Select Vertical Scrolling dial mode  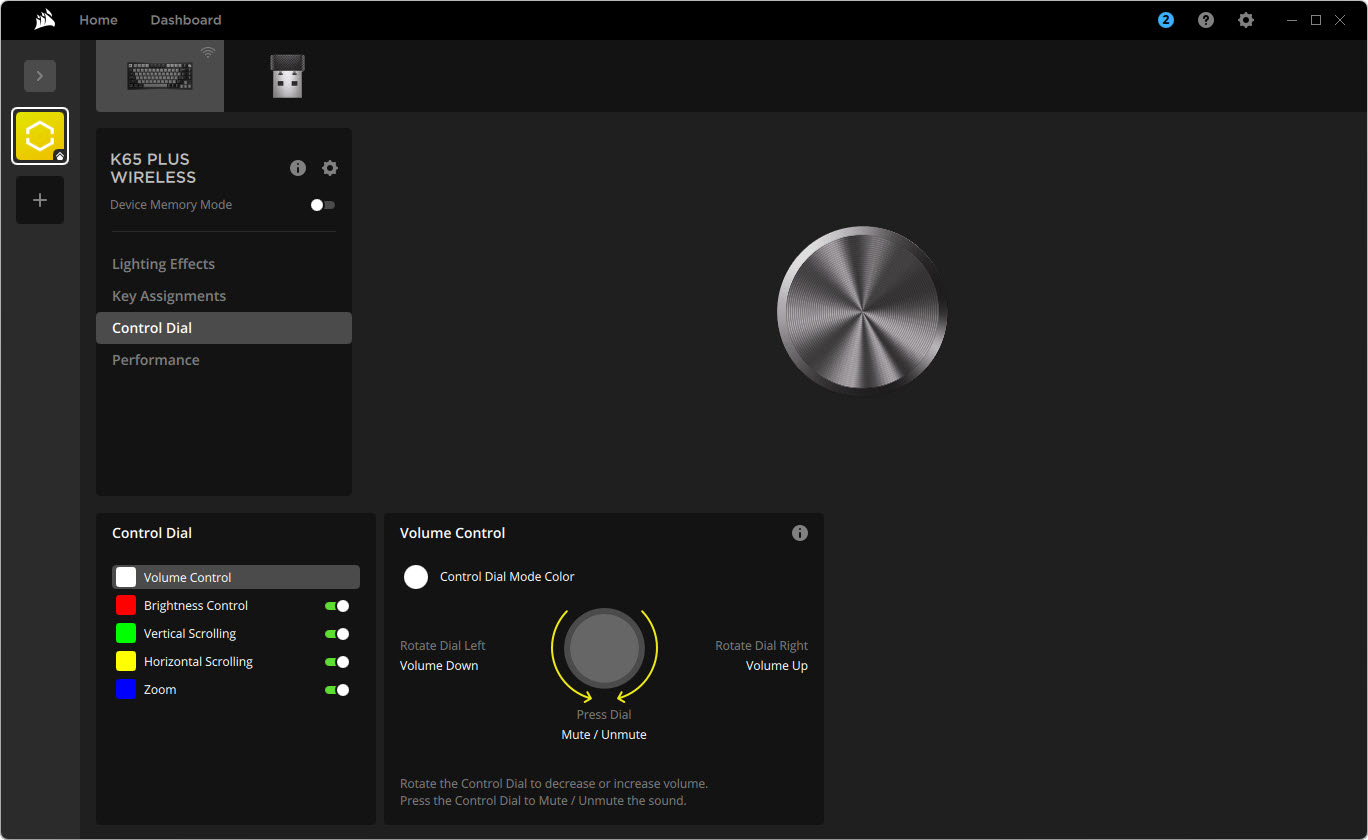190,634
